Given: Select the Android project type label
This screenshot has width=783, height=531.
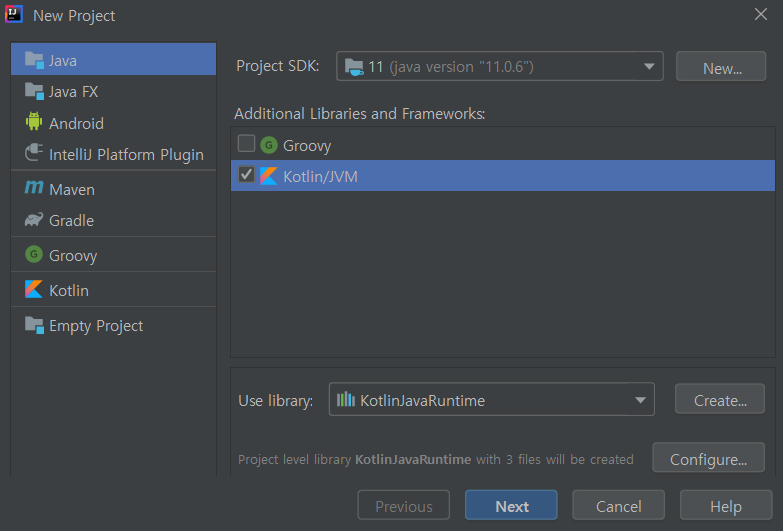Looking at the screenshot, I should [x=76, y=123].
